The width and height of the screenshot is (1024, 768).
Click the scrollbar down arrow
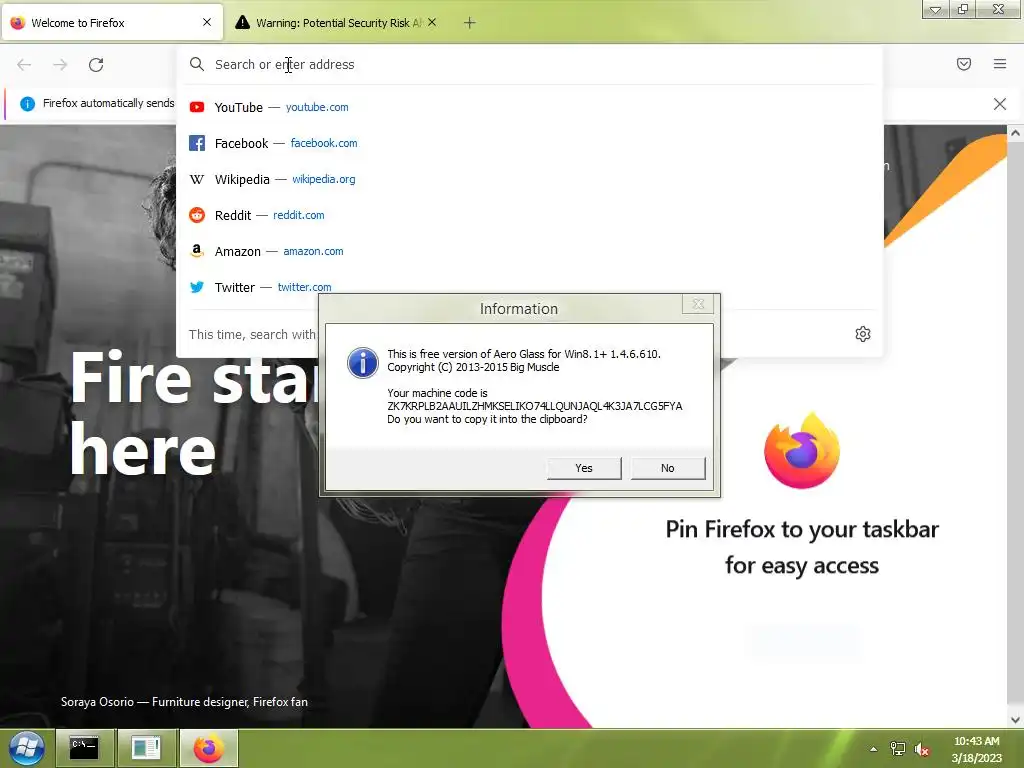pyautogui.click(x=1016, y=720)
